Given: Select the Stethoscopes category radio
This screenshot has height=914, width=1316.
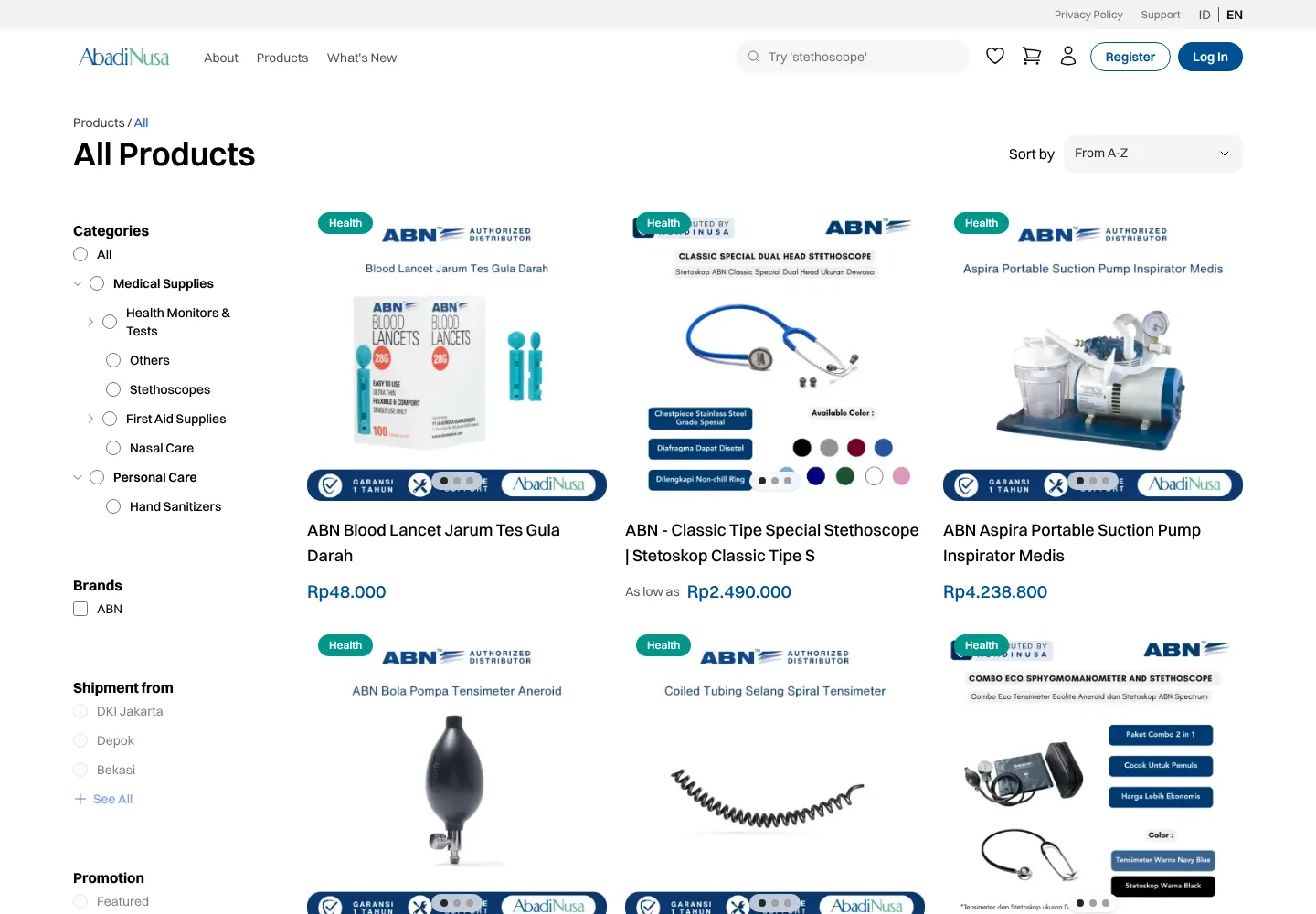Looking at the screenshot, I should coord(113,389).
